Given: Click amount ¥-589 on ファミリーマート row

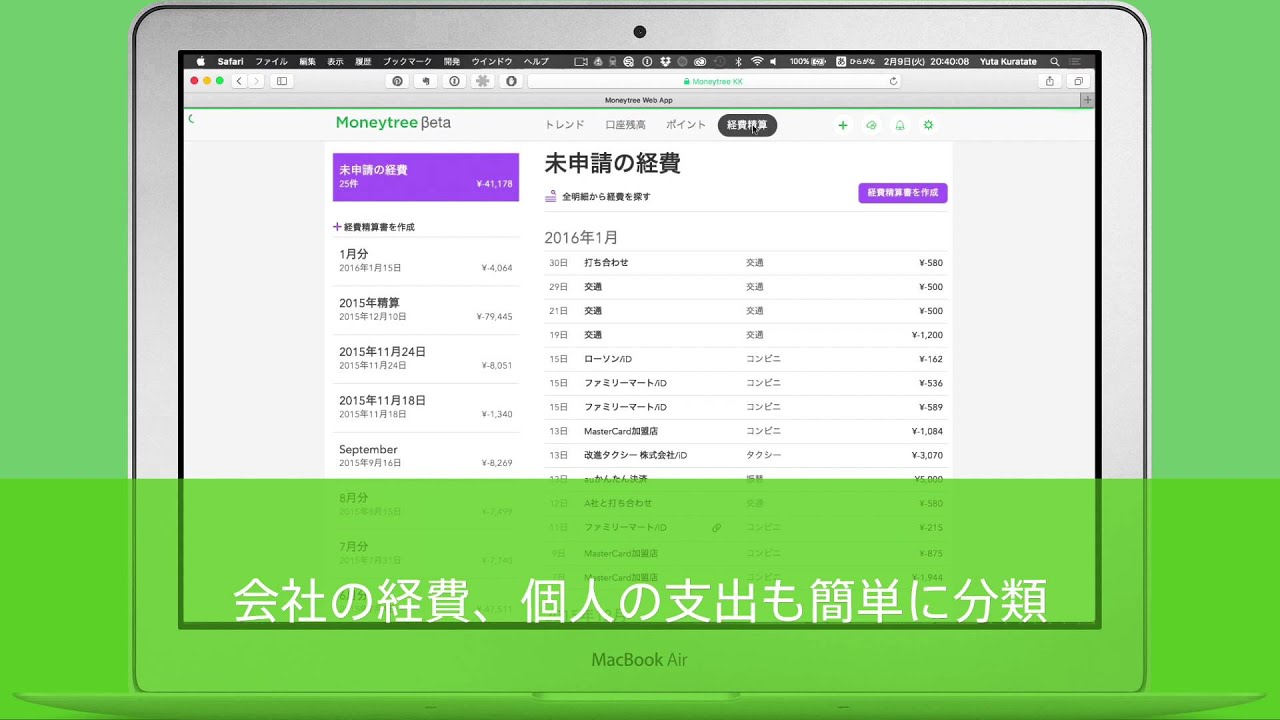Looking at the screenshot, I should pyautogui.click(x=931, y=407).
